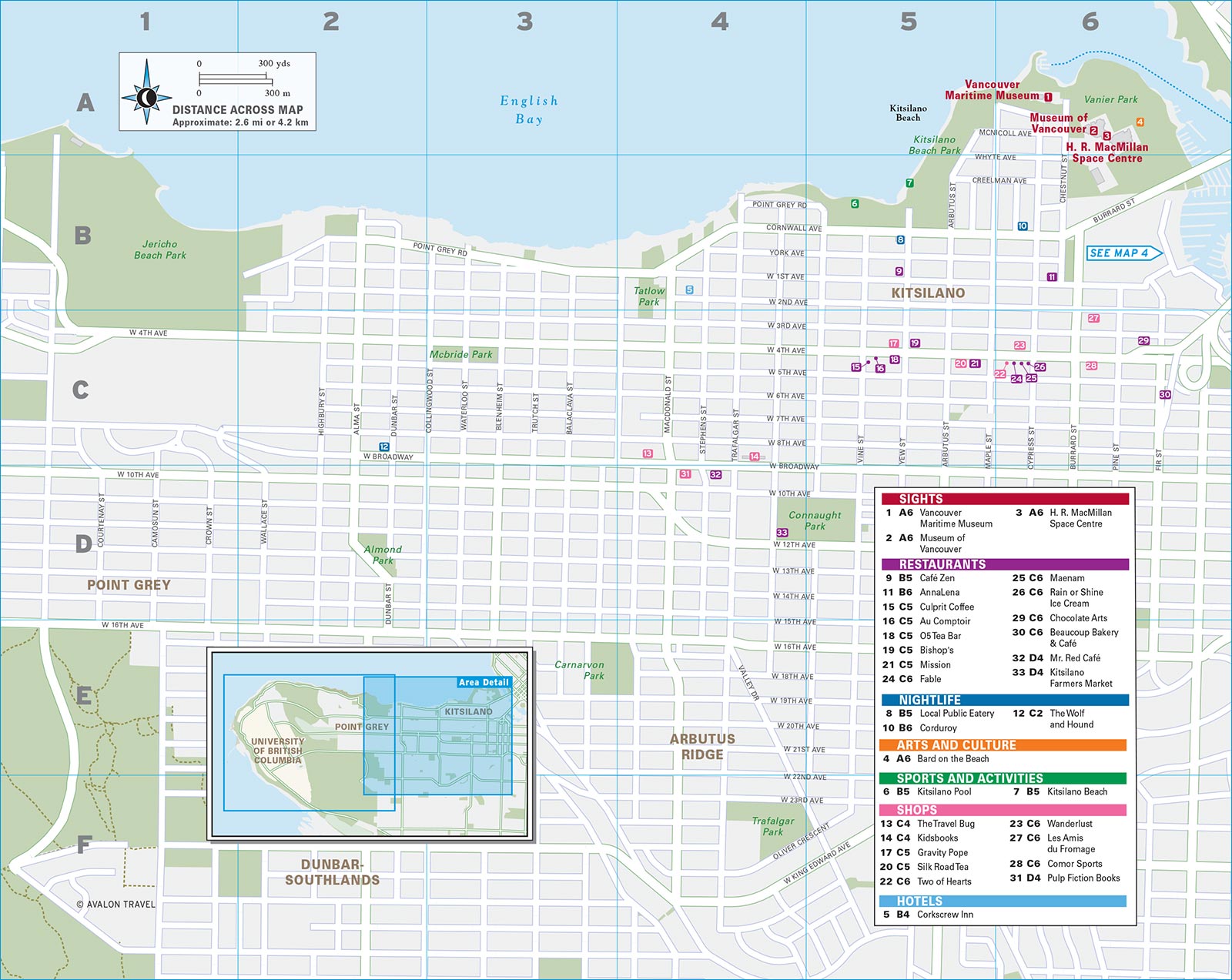Select pink marker 28 on W 4th Ave
The width and height of the screenshot is (1232, 980).
[x=1092, y=366]
